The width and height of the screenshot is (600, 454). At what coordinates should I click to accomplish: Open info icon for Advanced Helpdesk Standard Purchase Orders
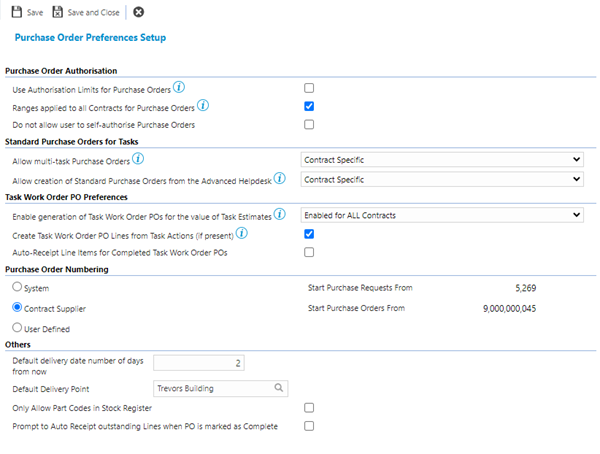click(x=279, y=177)
